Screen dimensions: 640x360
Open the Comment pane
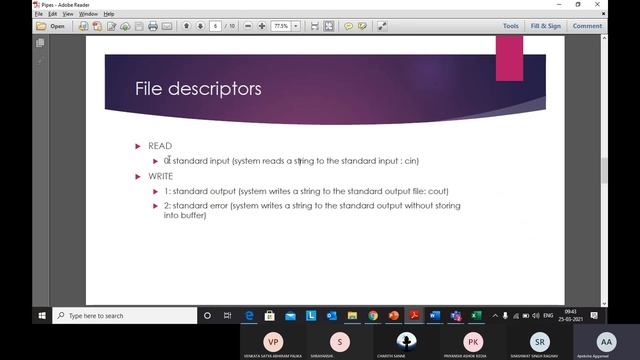587,26
